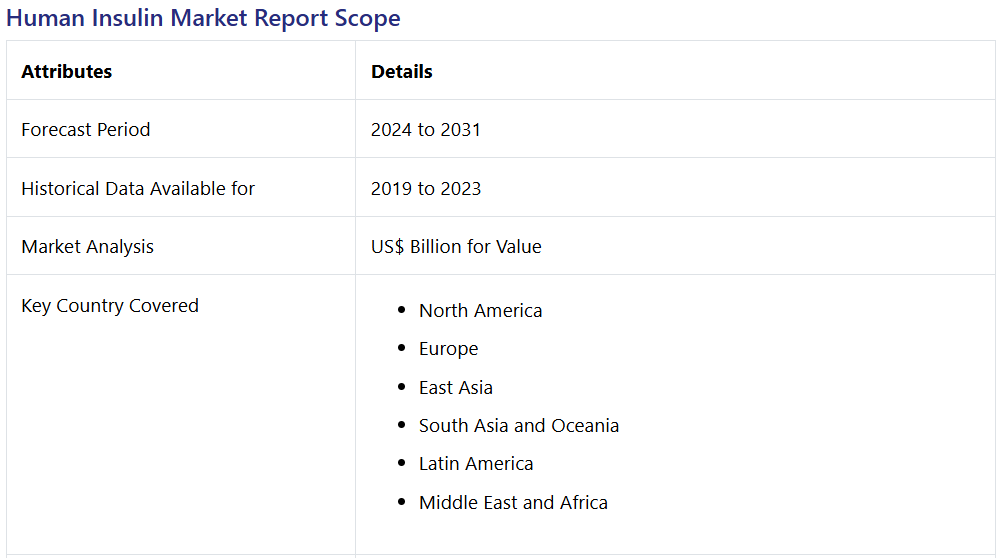
Task: Click the US$ Billion for Value text
Action: [x=456, y=246]
